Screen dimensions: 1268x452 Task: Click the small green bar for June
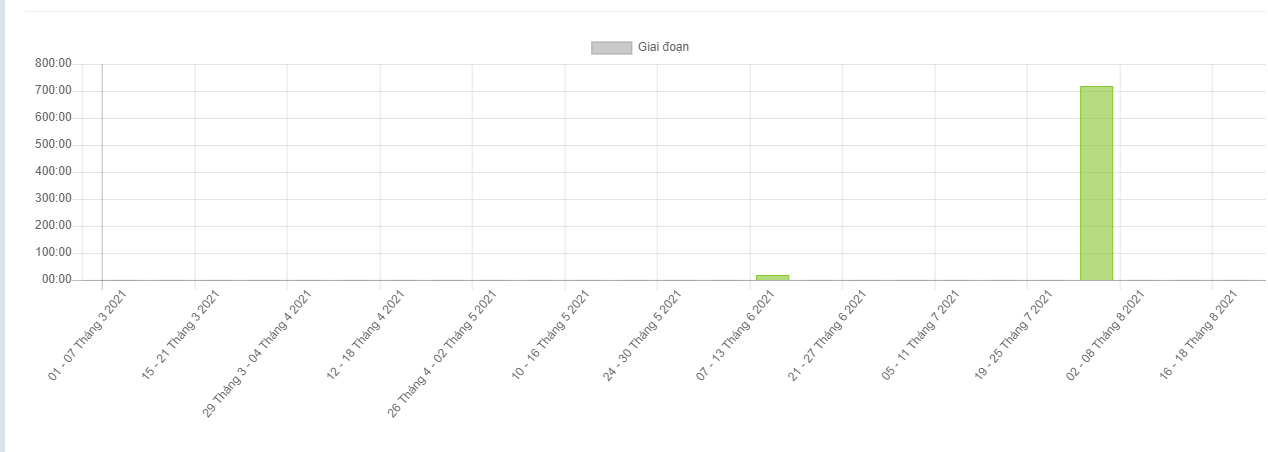(x=772, y=277)
